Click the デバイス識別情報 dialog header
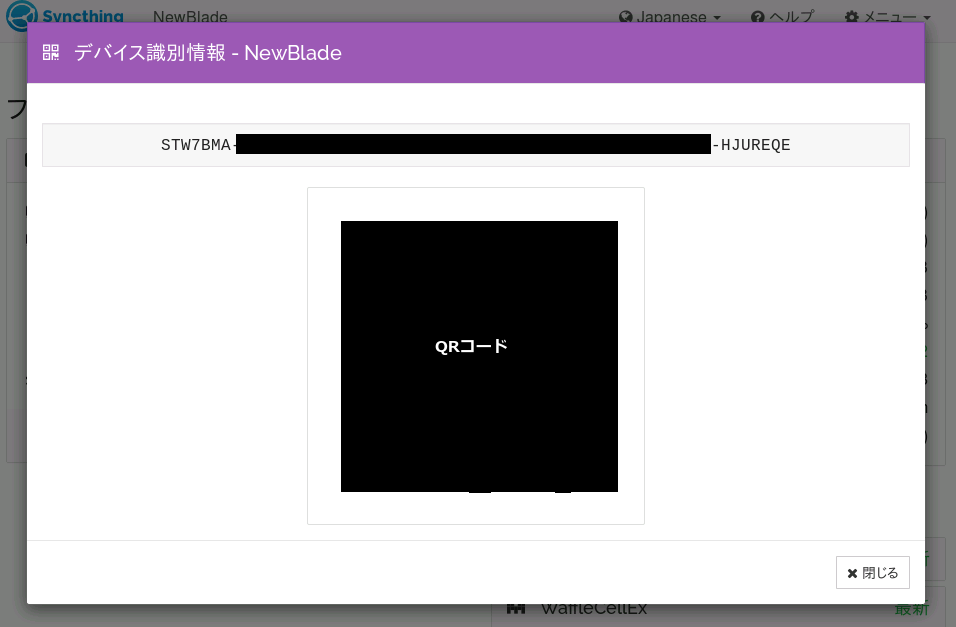 (207, 53)
